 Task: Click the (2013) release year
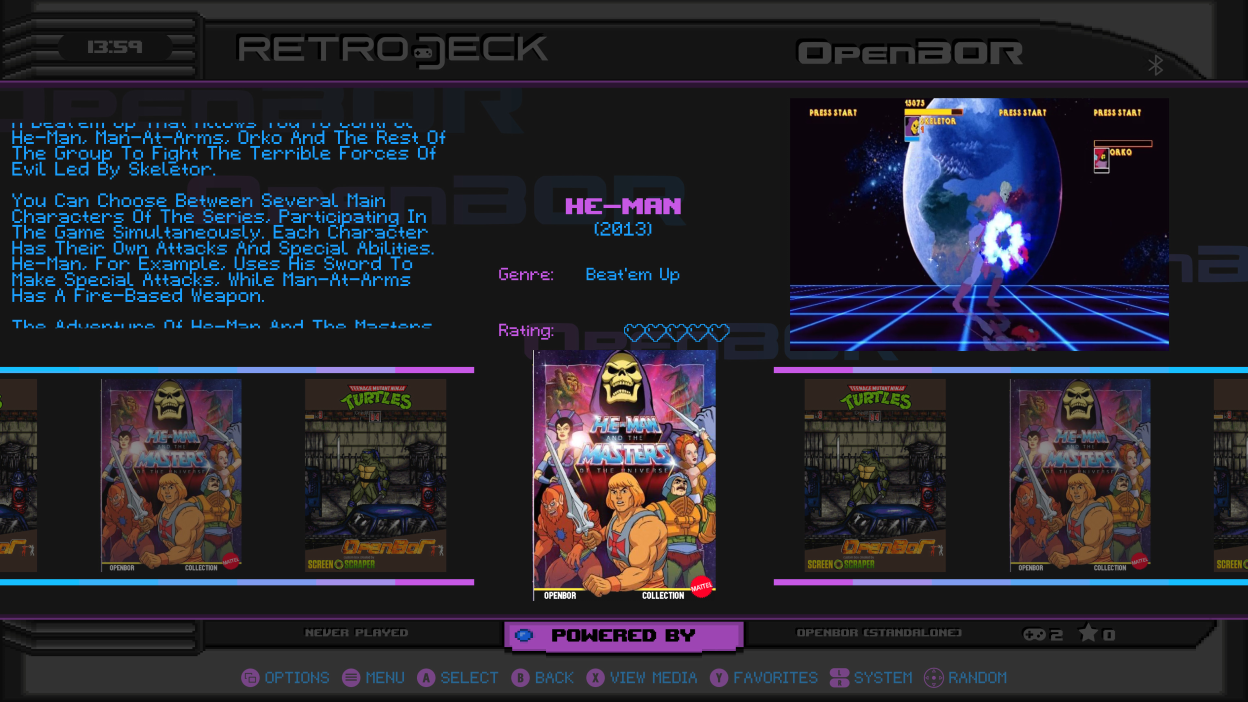623,229
